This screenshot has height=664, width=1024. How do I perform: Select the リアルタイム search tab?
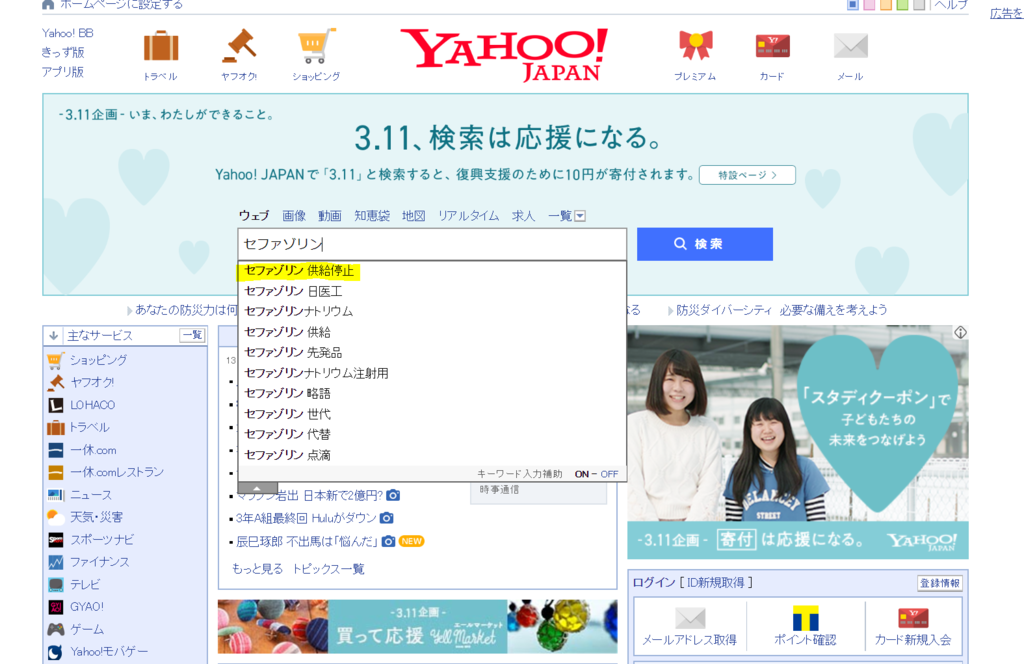[468, 216]
